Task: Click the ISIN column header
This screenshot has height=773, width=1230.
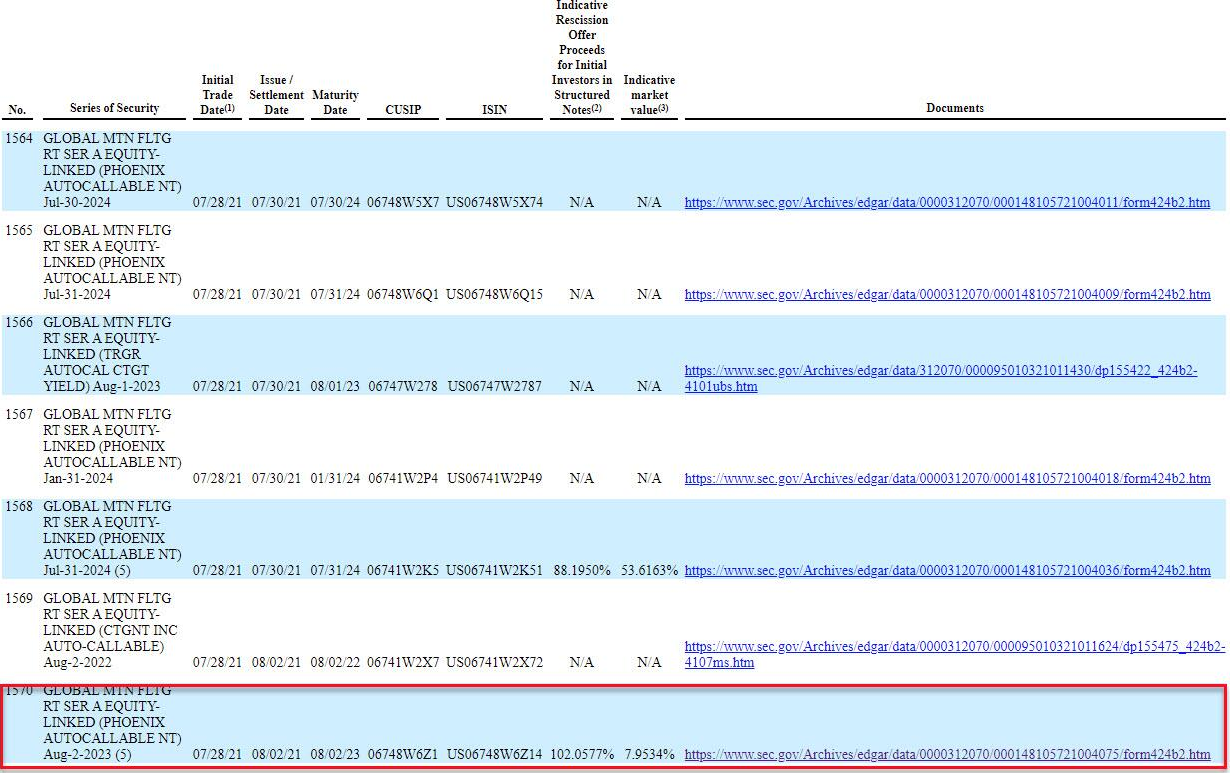Action: (495, 110)
